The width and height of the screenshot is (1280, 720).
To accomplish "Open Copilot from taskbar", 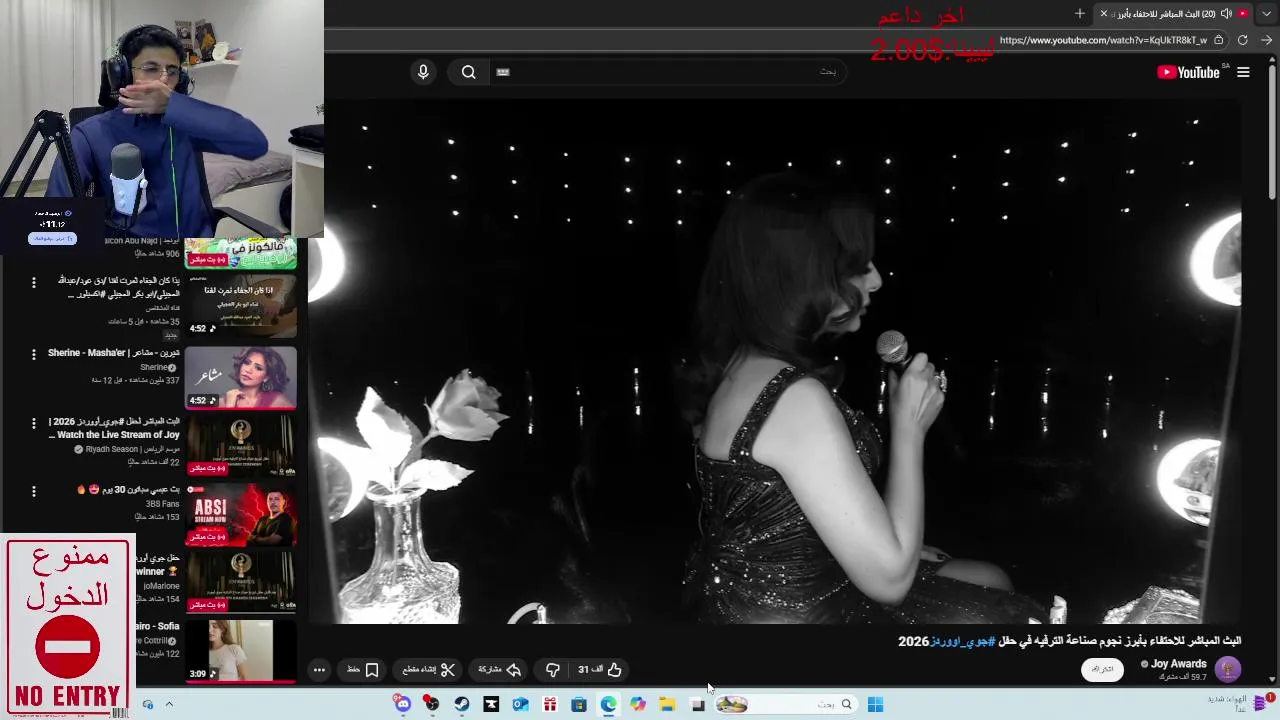I will pos(637,704).
